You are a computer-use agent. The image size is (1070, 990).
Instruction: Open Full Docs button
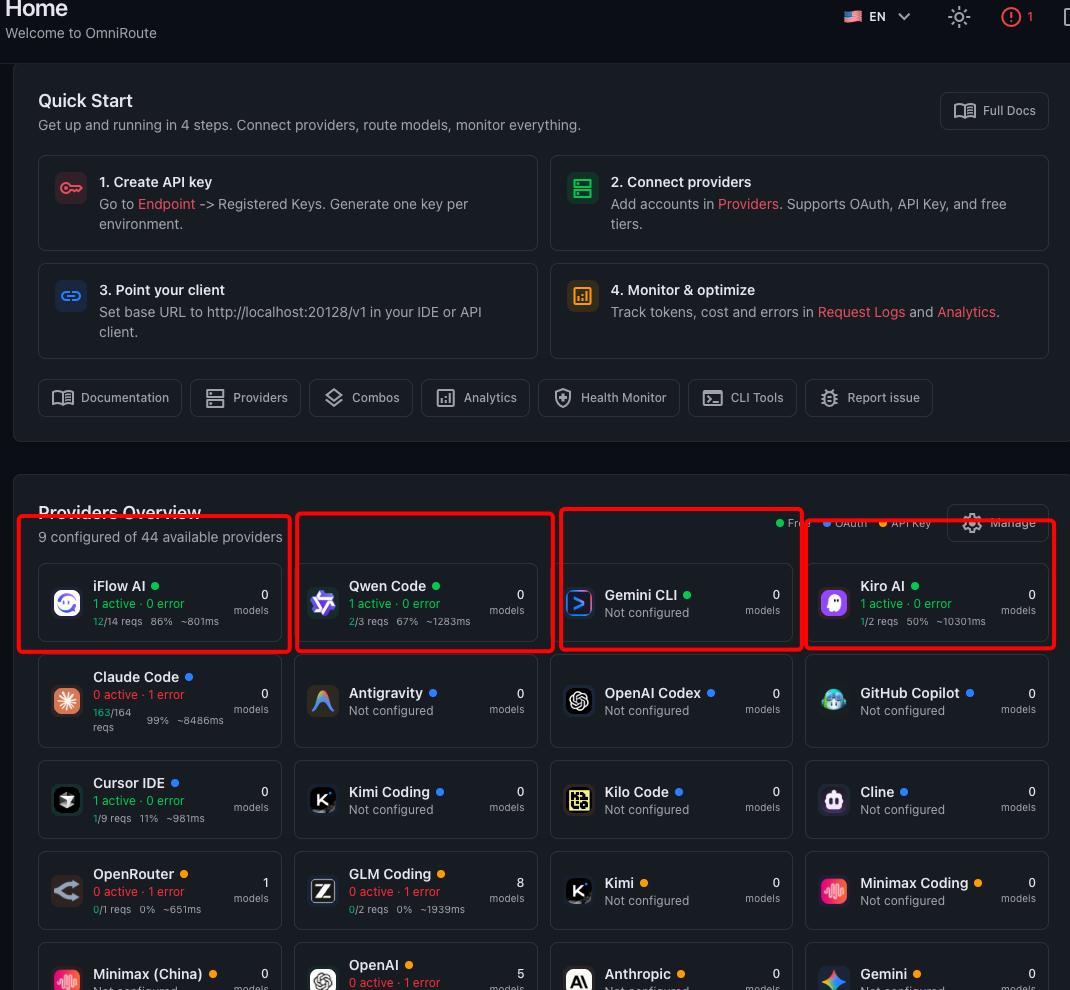[x=994, y=111]
